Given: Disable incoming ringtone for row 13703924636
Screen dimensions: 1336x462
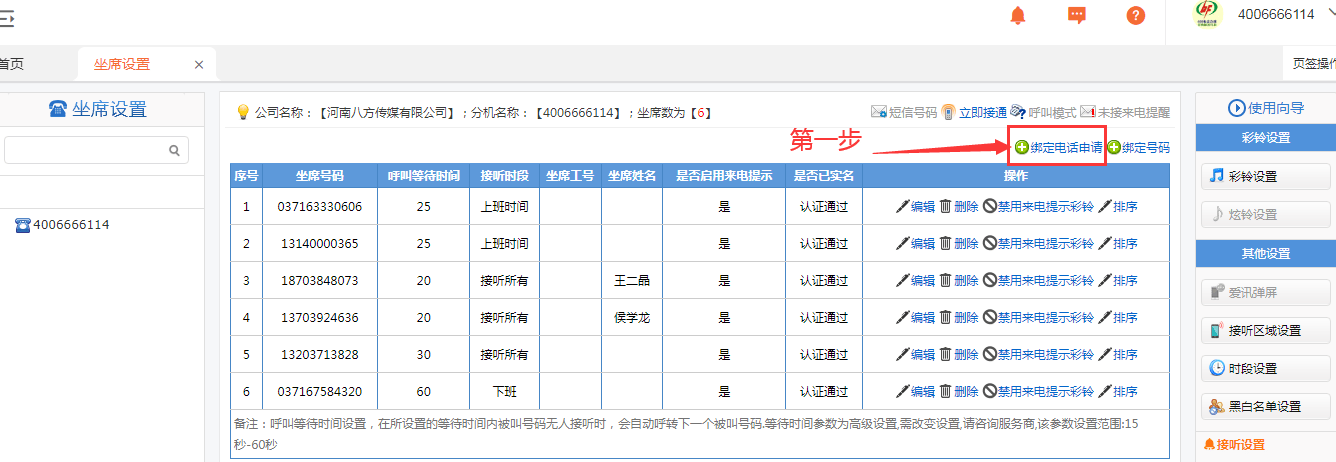Looking at the screenshot, I should pyautogui.click(x=1038, y=318).
